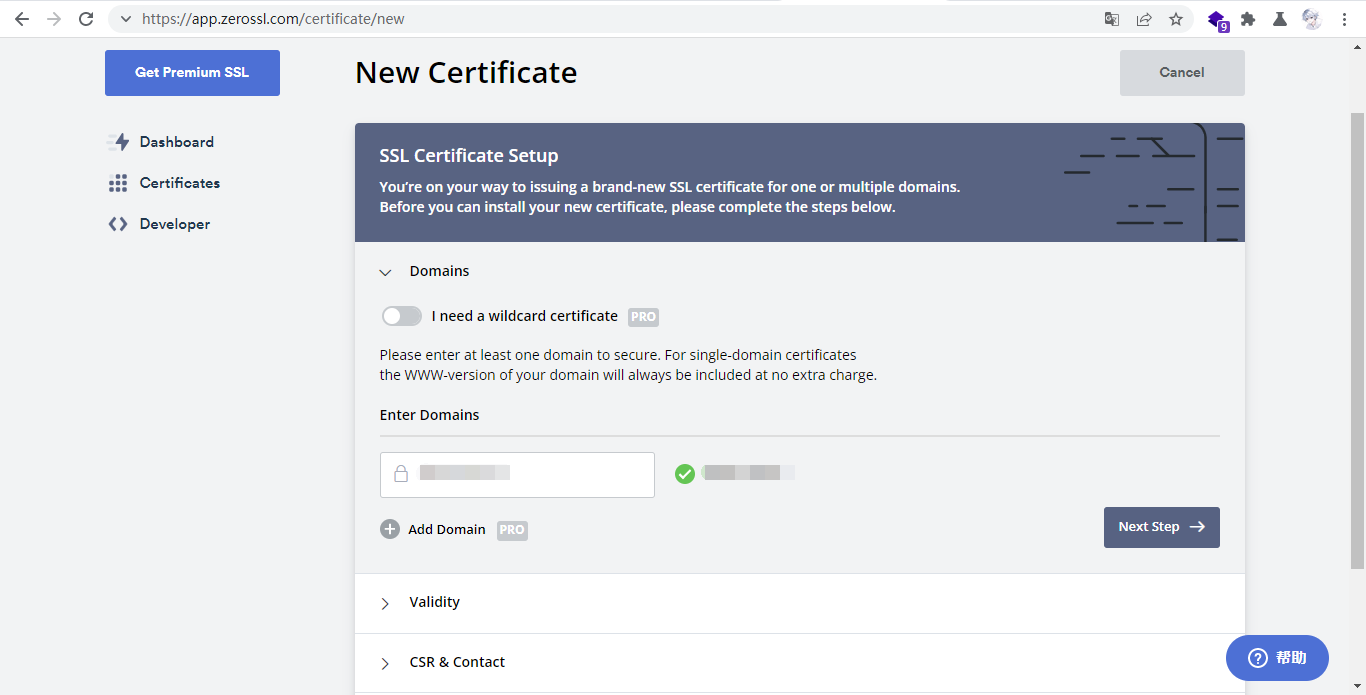Reload the page with refresh icon
Viewport: 1366px width, 695px height.
pos(86,19)
